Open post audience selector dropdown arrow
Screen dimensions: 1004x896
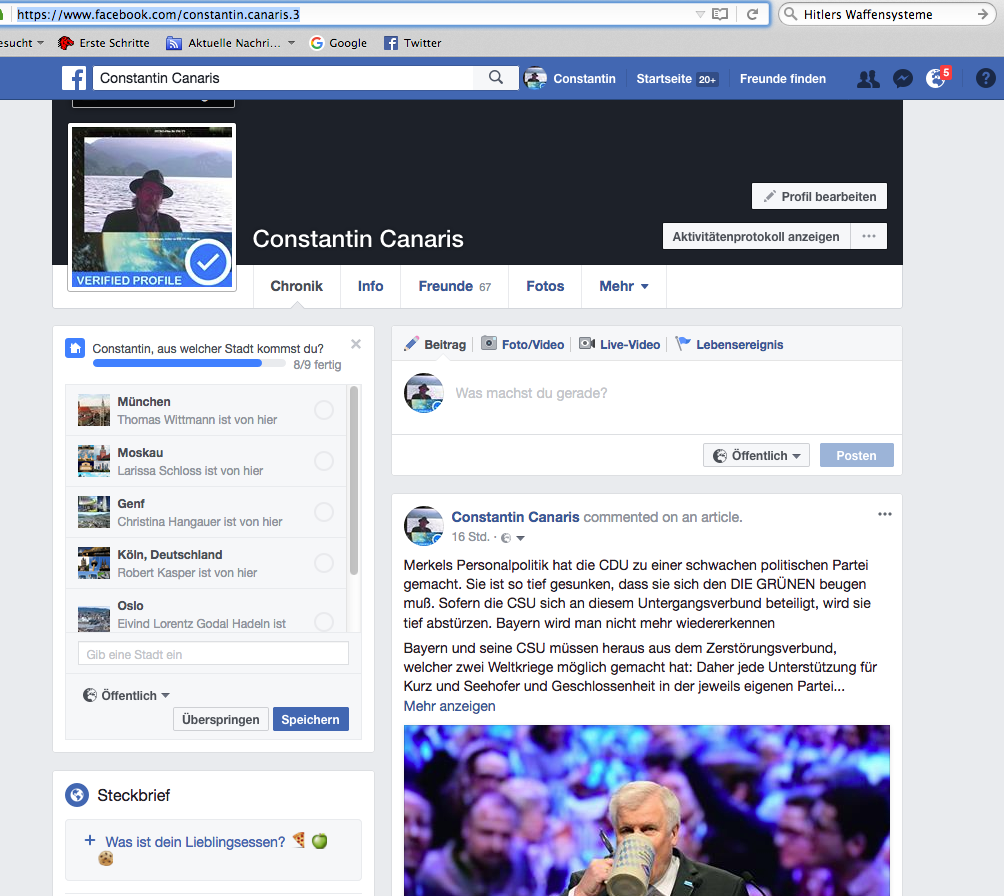coord(520,538)
